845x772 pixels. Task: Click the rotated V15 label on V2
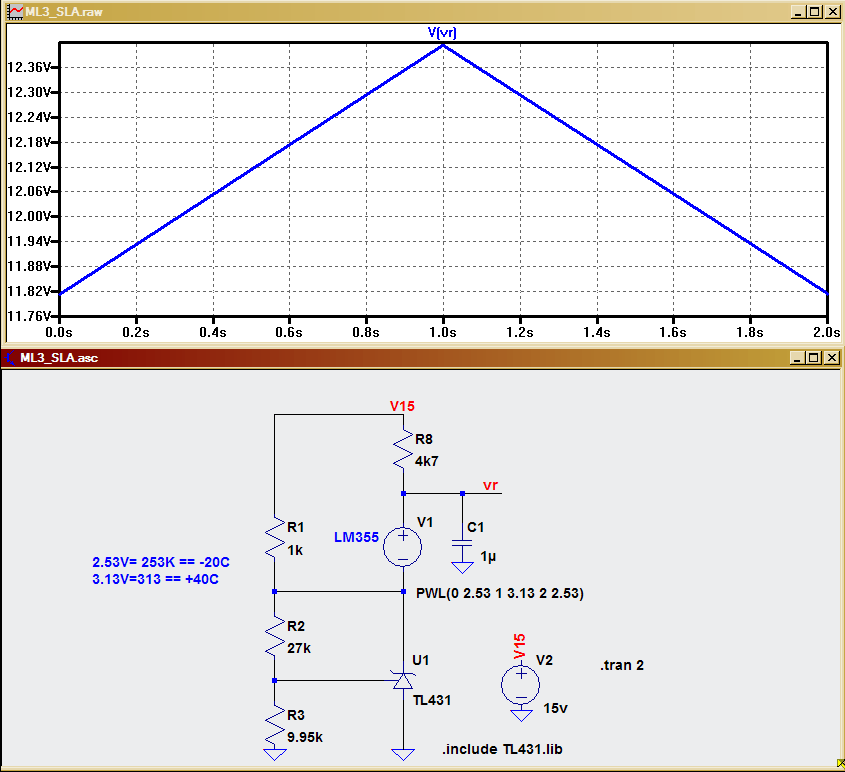click(519, 646)
